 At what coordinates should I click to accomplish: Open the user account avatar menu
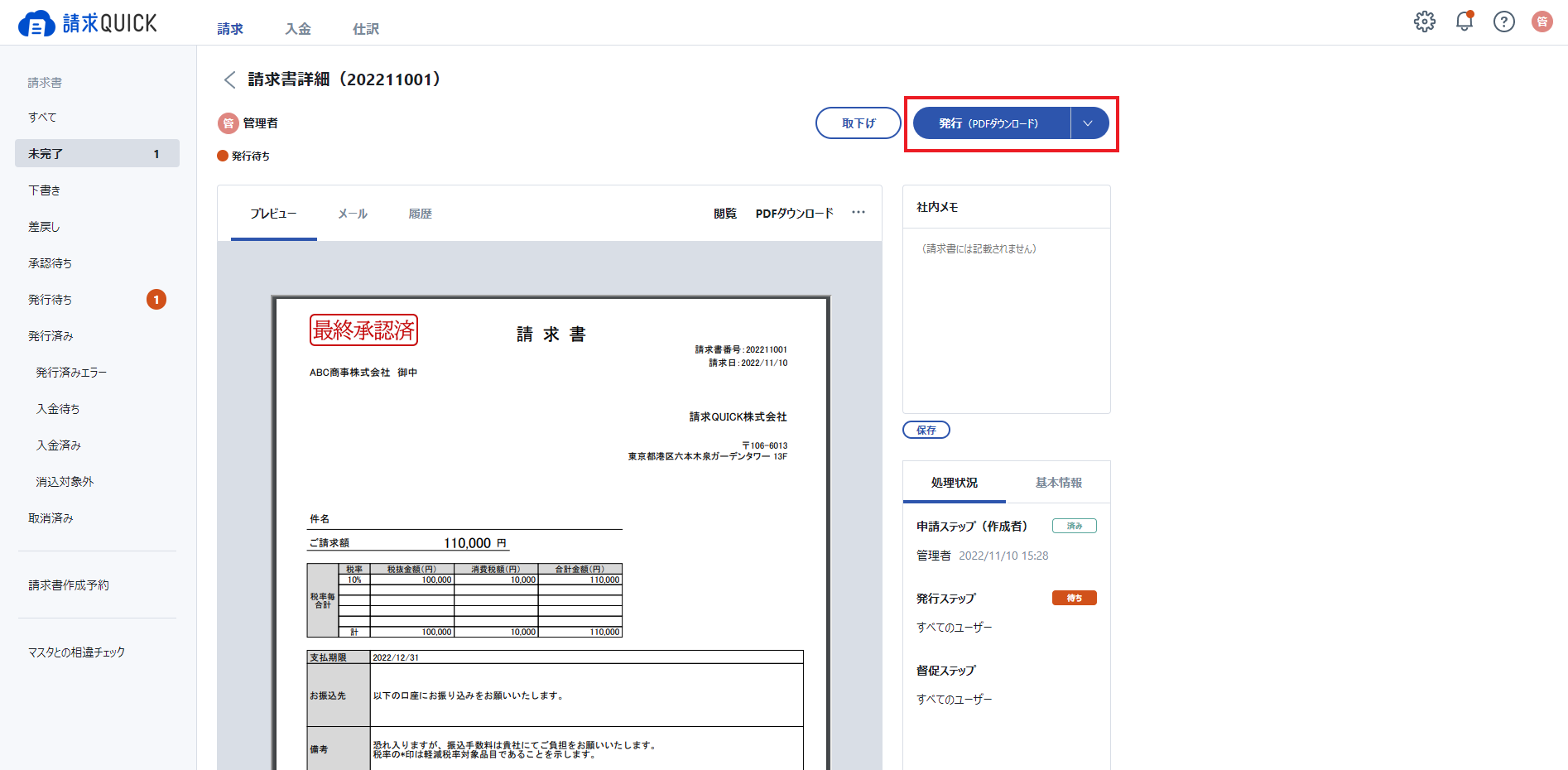[1542, 22]
